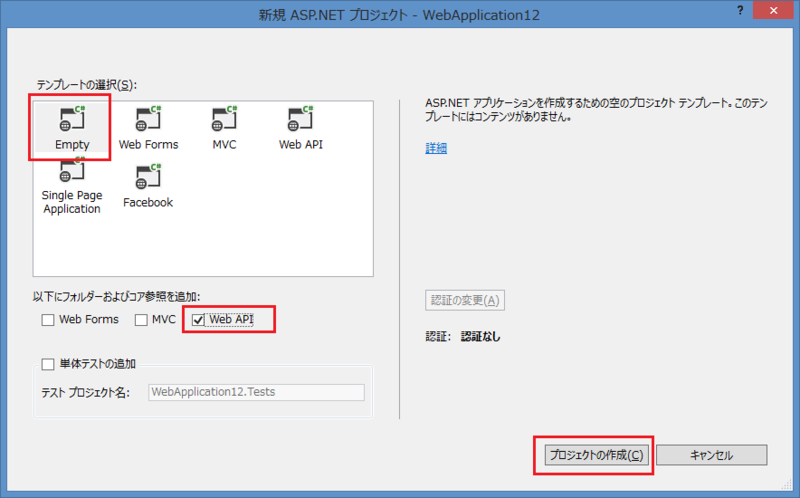Check the MVC core reference checkbox
Viewport: 800px width, 498px height.
141,320
